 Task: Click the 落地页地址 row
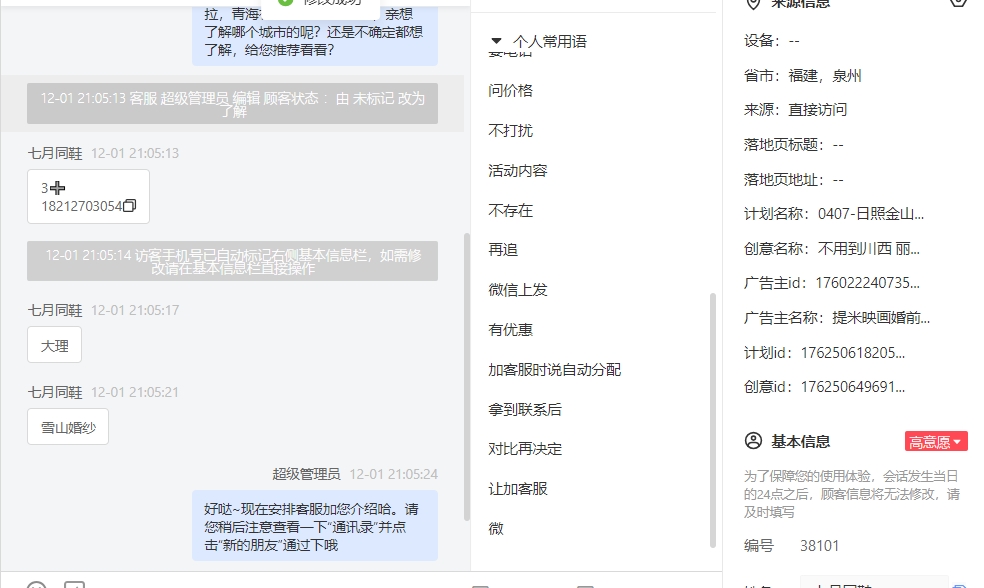click(x=793, y=180)
